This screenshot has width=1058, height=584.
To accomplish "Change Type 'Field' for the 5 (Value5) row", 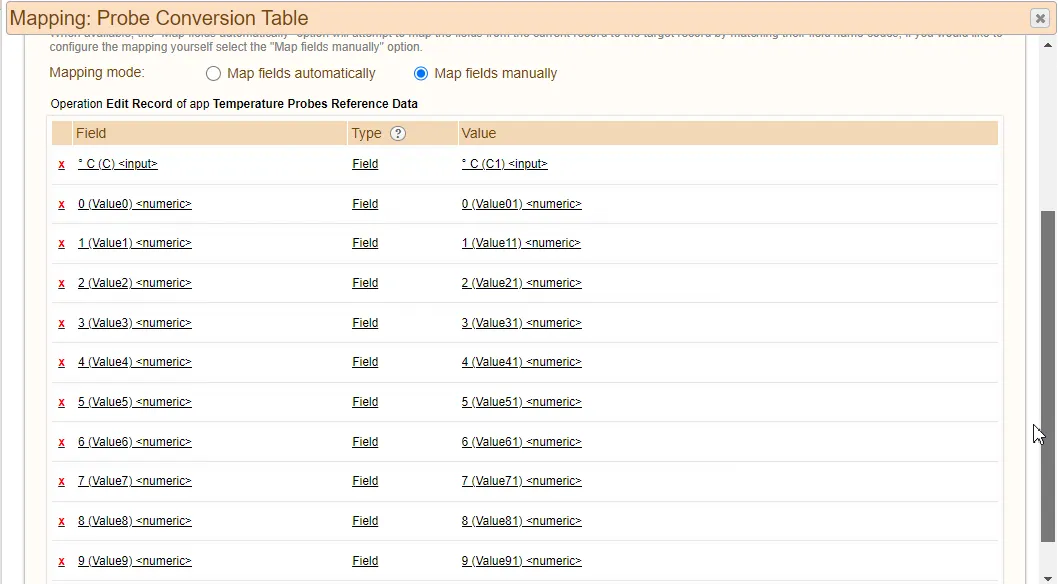I will click(x=365, y=402).
